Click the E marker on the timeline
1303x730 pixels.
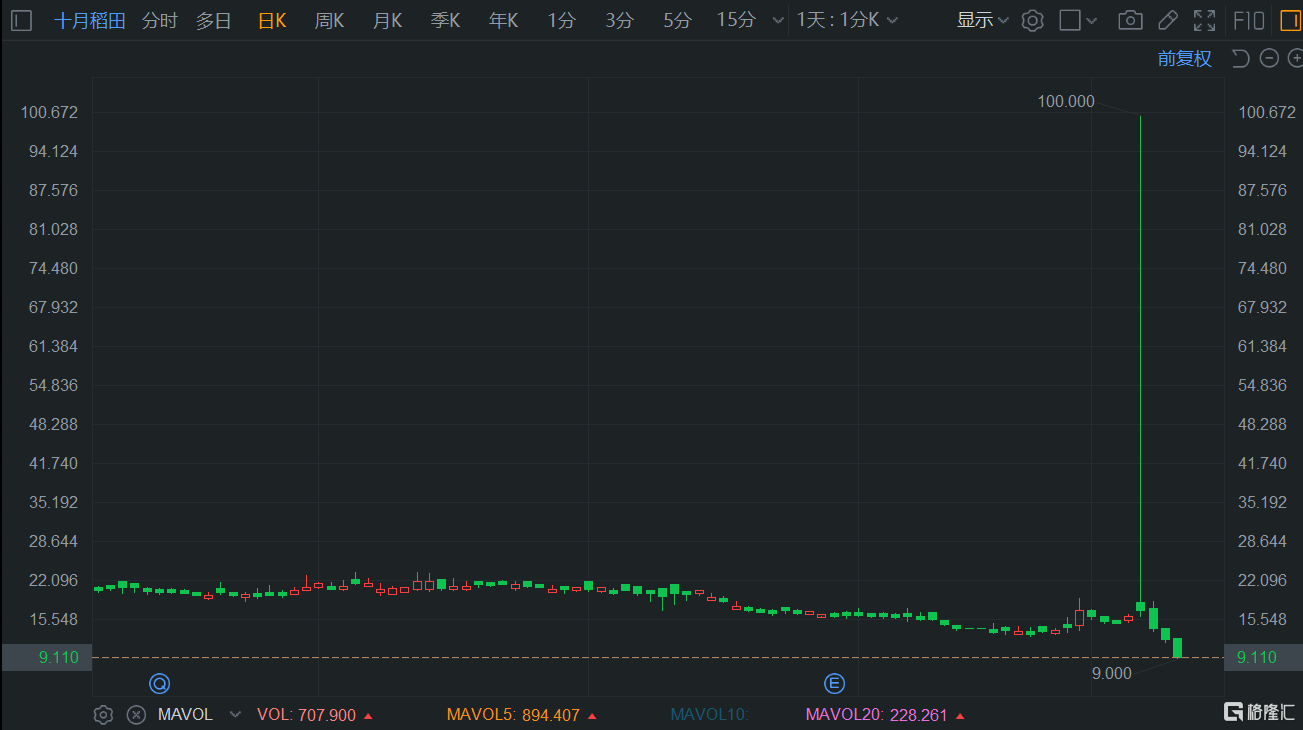click(x=834, y=684)
